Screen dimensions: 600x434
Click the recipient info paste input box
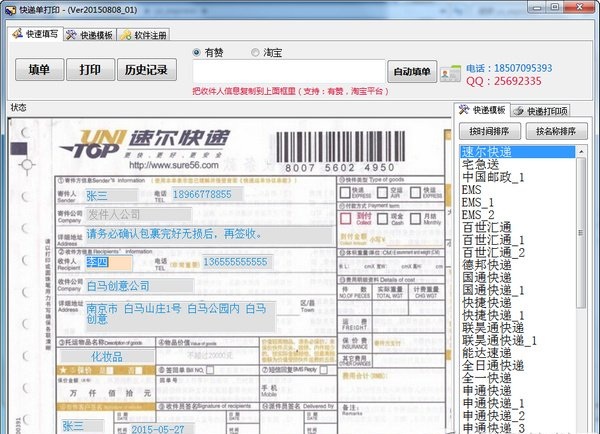(x=289, y=71)
